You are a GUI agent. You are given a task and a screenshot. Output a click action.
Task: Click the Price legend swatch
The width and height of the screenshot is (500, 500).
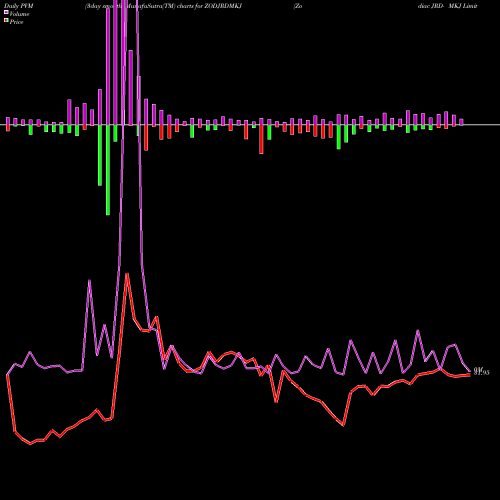tap(6, 20)
